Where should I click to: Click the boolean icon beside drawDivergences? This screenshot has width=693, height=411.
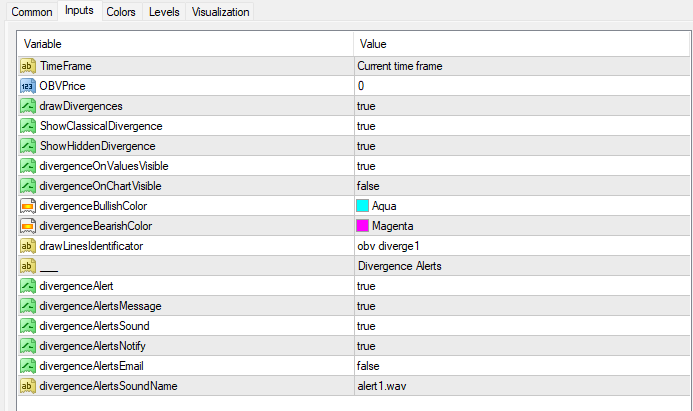tap(28, 106)
